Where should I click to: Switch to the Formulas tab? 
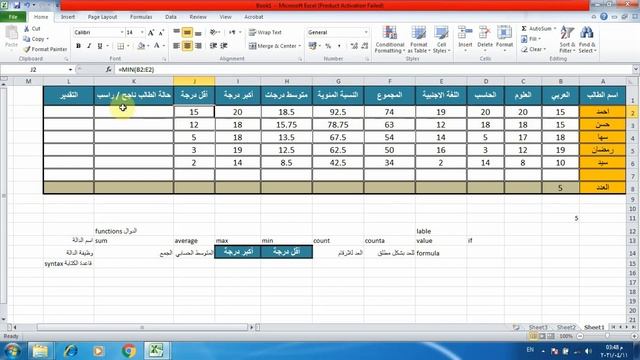(141, 17)
